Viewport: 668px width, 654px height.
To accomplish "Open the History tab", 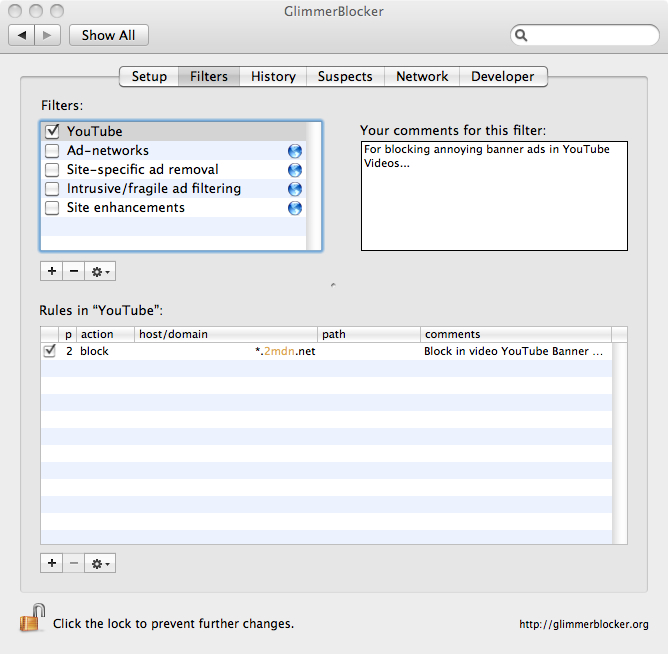I will pyautogui.click(x=273, y=76).
